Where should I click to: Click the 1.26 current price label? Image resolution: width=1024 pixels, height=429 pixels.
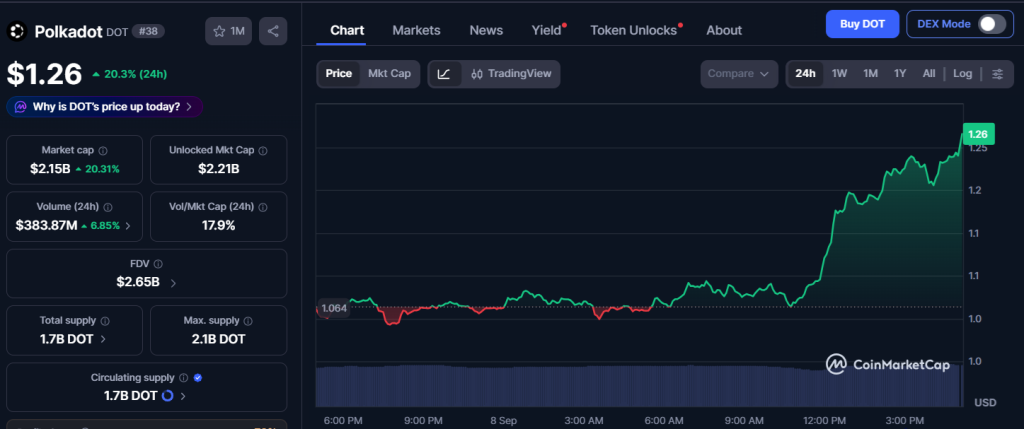click(978, 135)
